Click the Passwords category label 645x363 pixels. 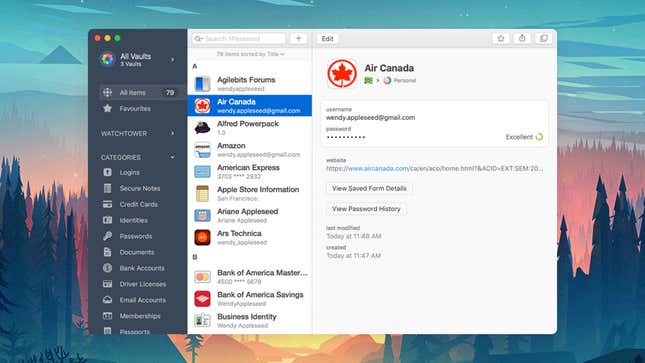coord(136,236)
